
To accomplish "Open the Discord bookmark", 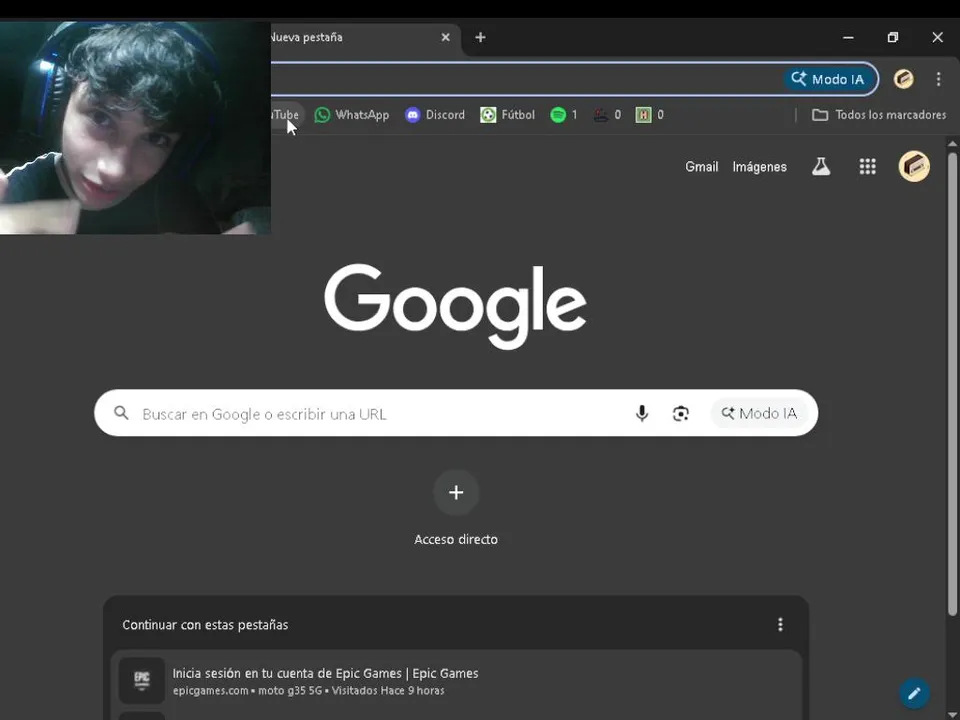I will [435, 114].
